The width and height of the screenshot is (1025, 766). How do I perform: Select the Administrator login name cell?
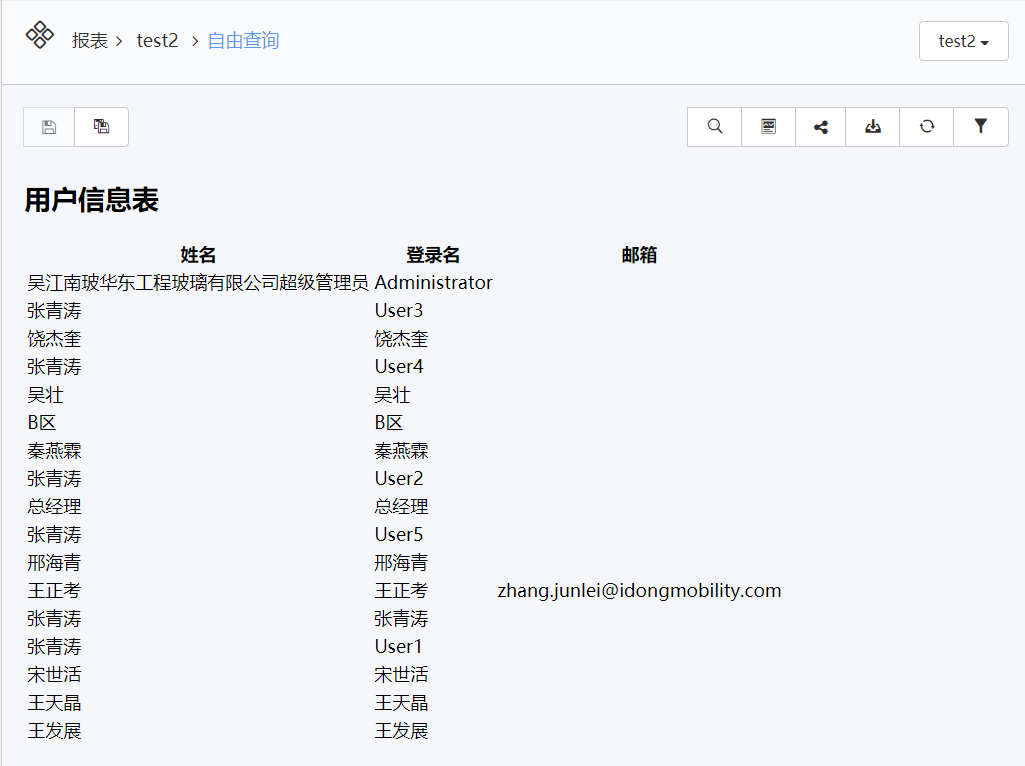pyautogui.click(x=433, y=283)
